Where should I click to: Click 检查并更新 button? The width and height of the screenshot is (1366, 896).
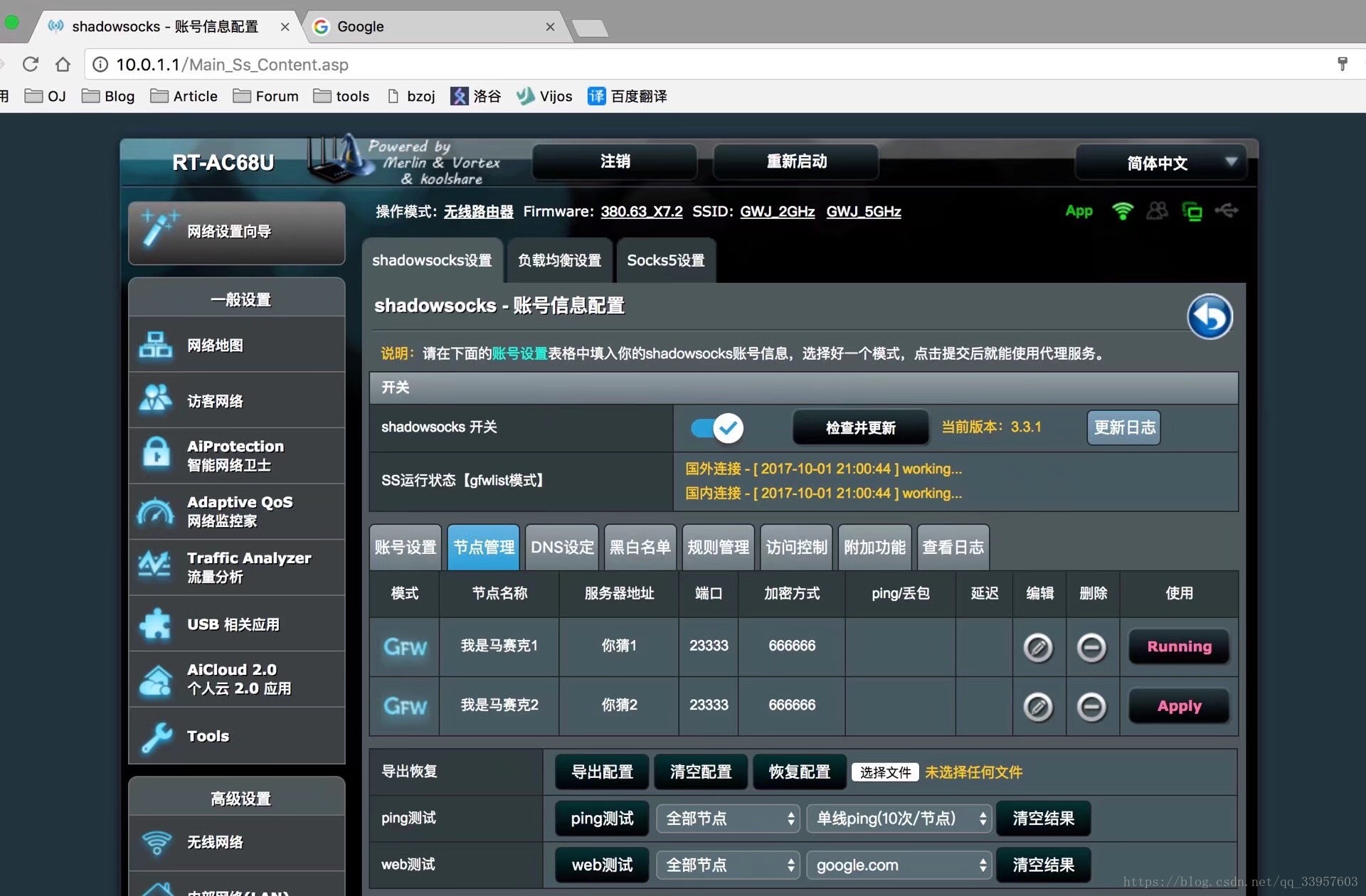[861, 427]
